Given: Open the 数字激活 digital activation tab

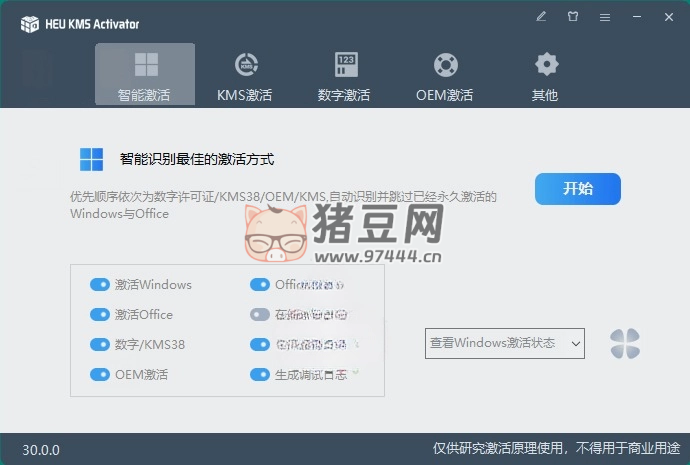Looking at the screenshot, I should pos(344,75).
